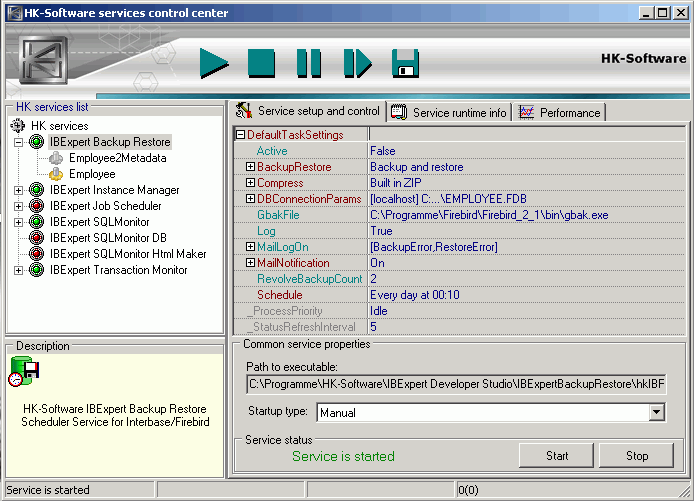Select the Employee task
This screenshot has height=501, width=694.
(x=92, y=174)
